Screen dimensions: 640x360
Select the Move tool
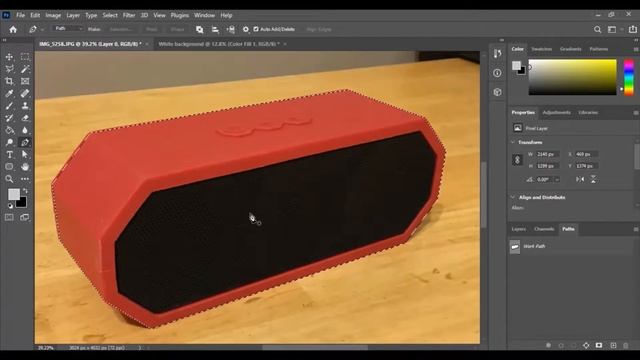click(x=9, y=57)
